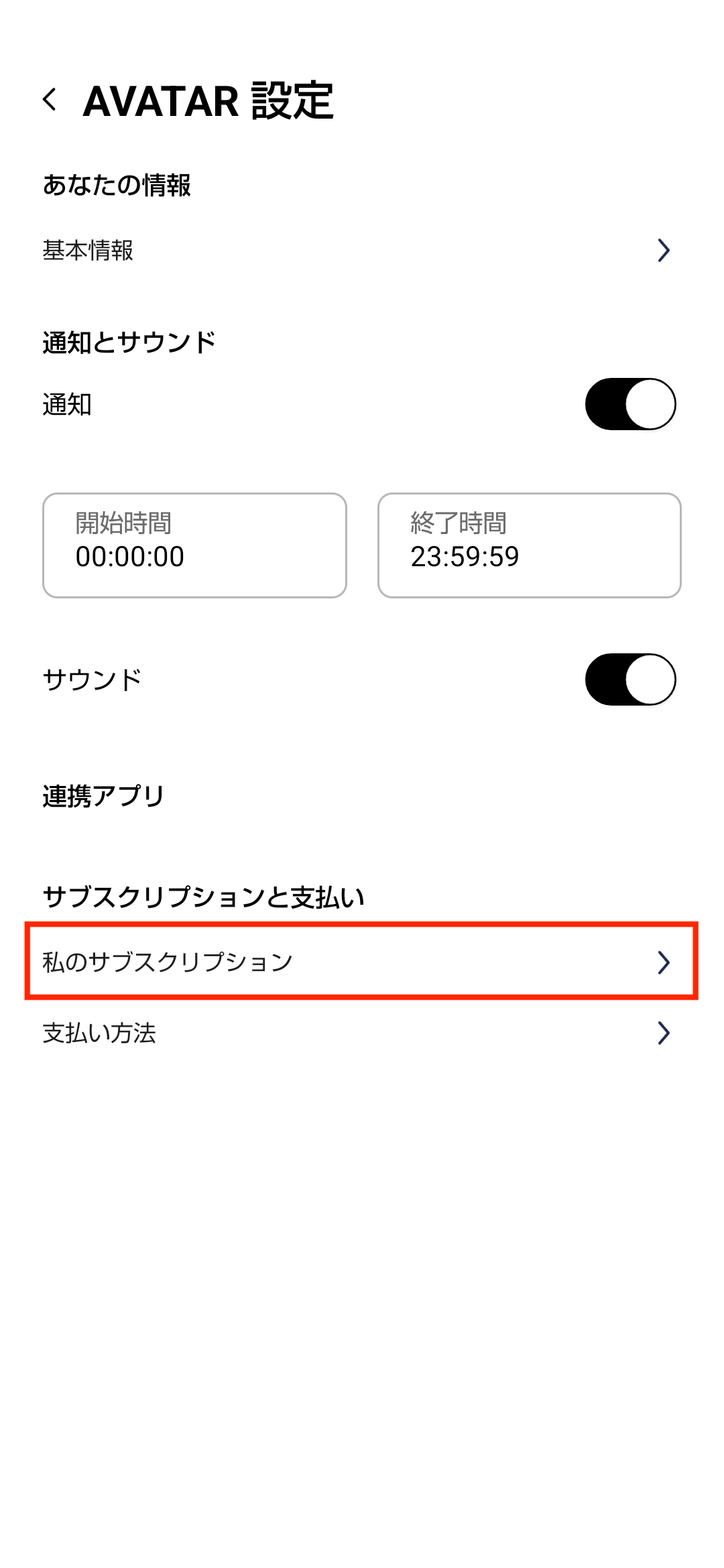Disable the サウンド toggle
This screenshot has width=724, height=1568.
630,679
